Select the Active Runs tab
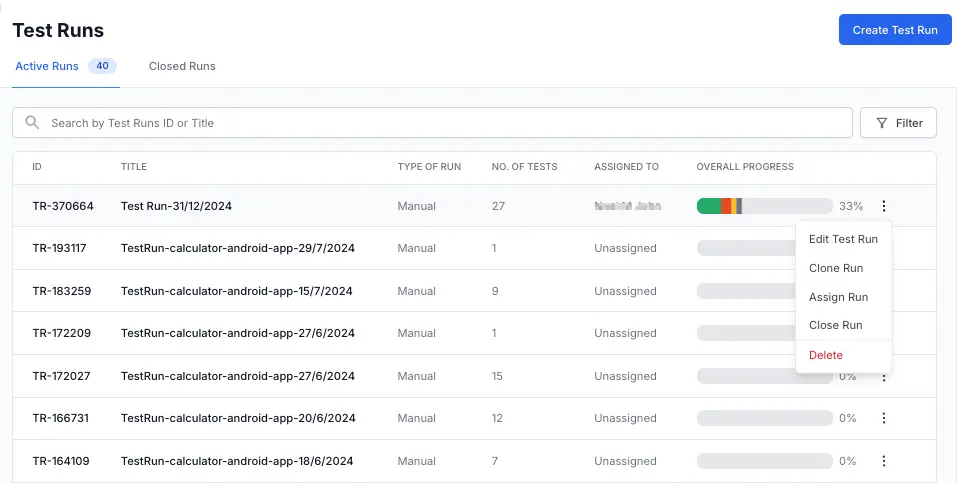This screenshot has width=957, height=483. point(47,66)
